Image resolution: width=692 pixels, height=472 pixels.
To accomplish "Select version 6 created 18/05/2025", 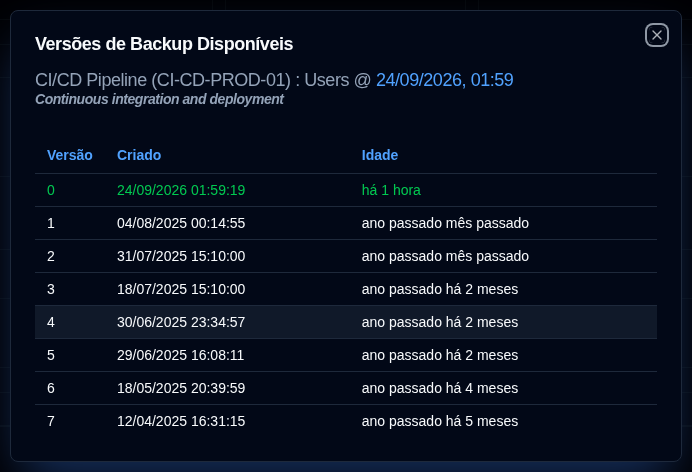I will tap(346, 388).
